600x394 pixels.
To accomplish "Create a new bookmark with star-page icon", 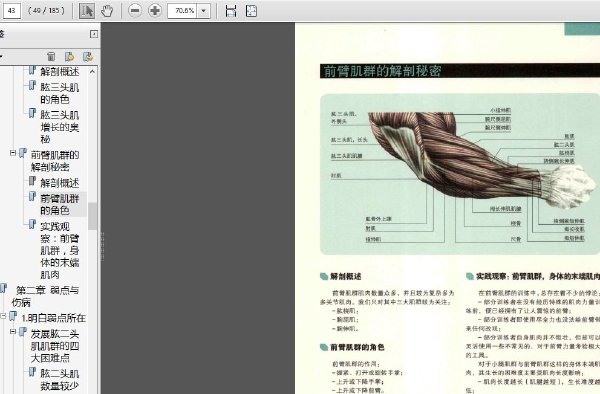I will pos(69,57).
